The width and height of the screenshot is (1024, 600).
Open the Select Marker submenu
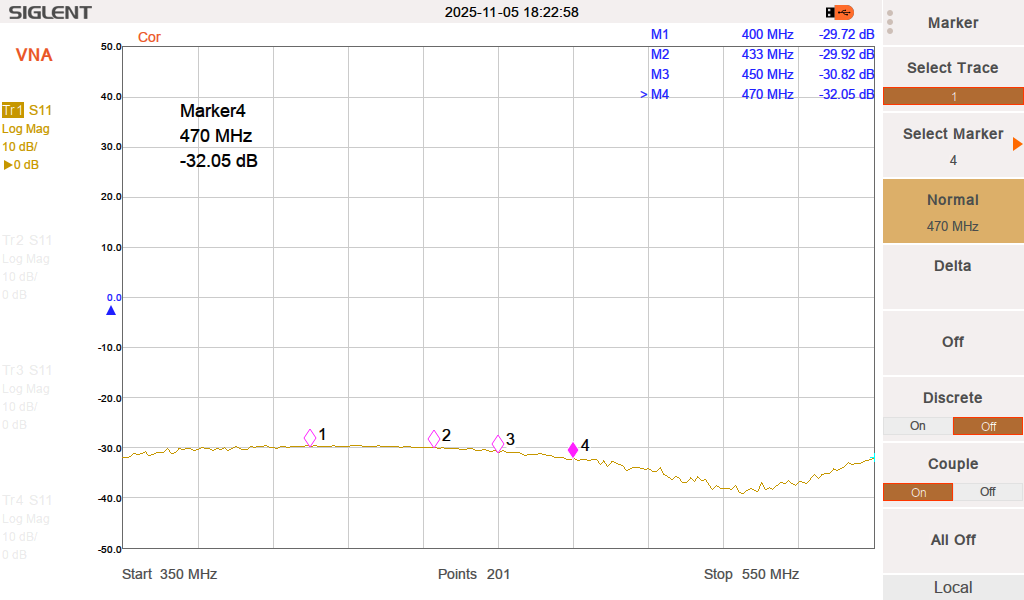952,146
